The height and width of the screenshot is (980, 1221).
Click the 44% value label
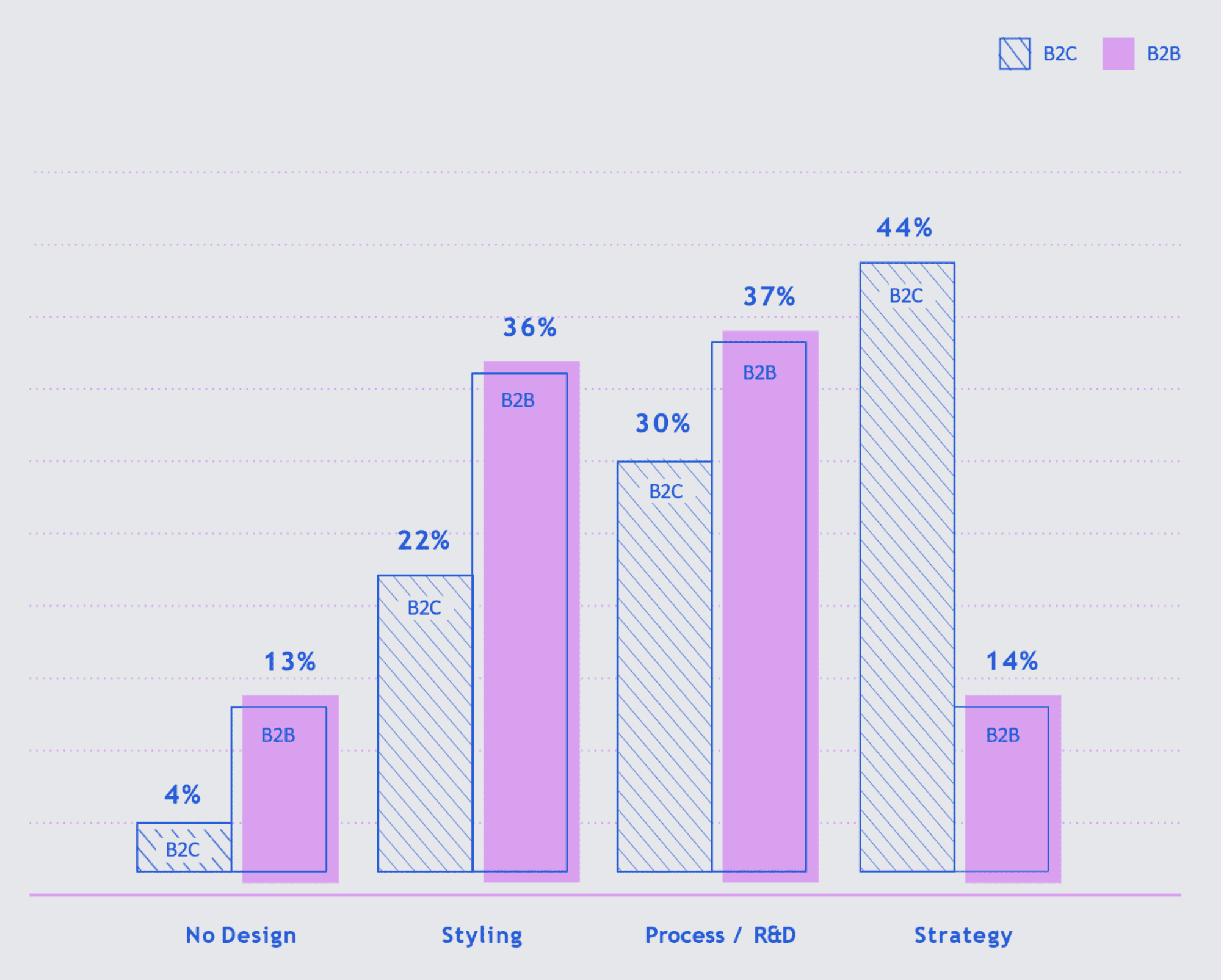[x=904, y=228]
